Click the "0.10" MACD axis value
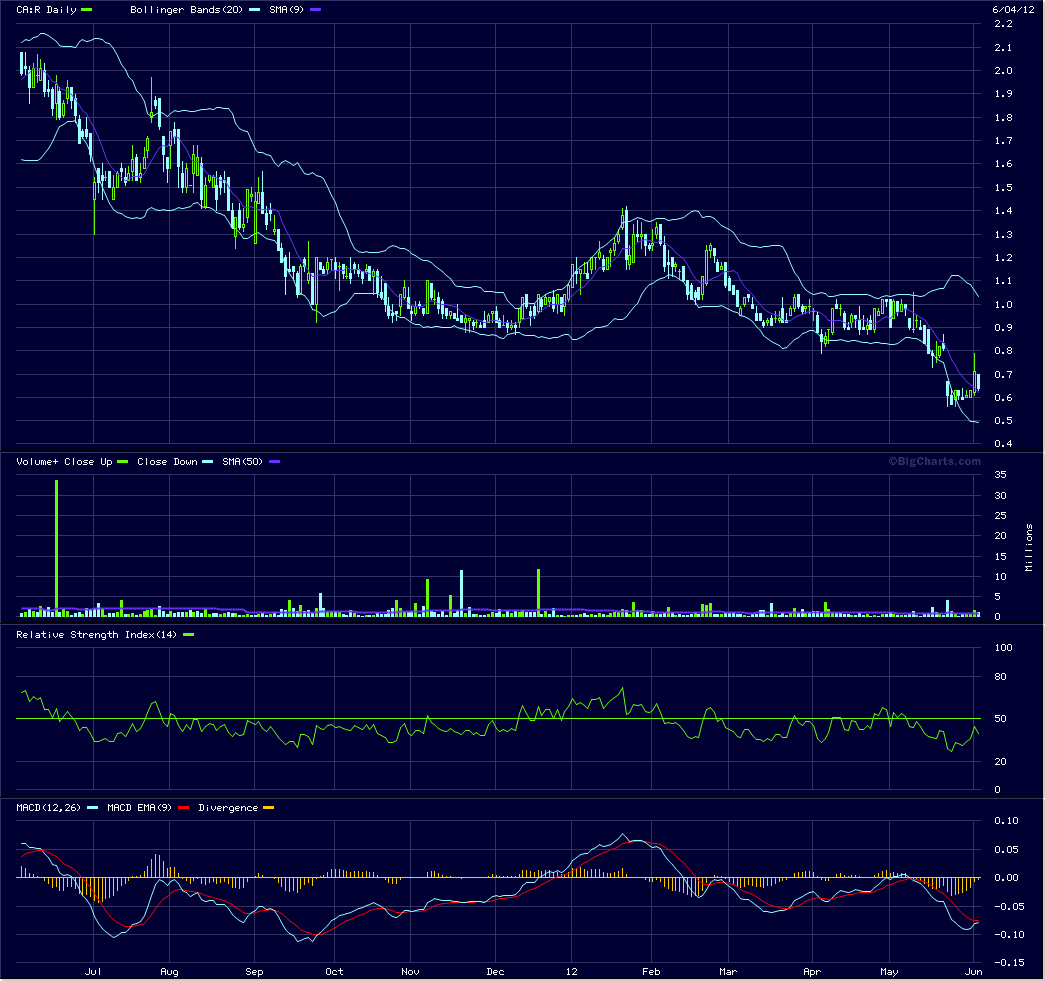Screen dimensions: 1045x981 [x=1006, y=821]
